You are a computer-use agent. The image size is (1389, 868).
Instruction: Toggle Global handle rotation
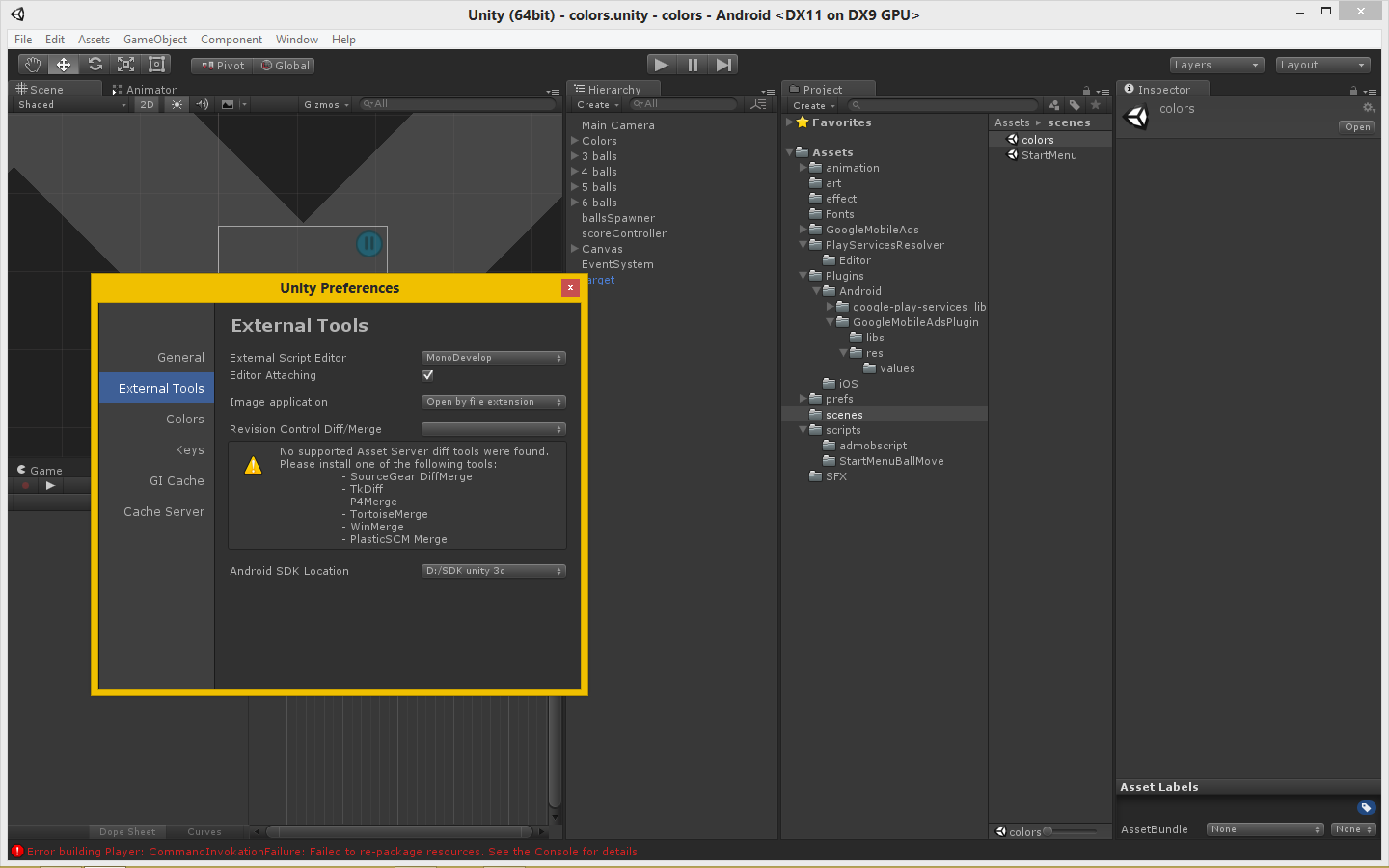coord(285,66)
